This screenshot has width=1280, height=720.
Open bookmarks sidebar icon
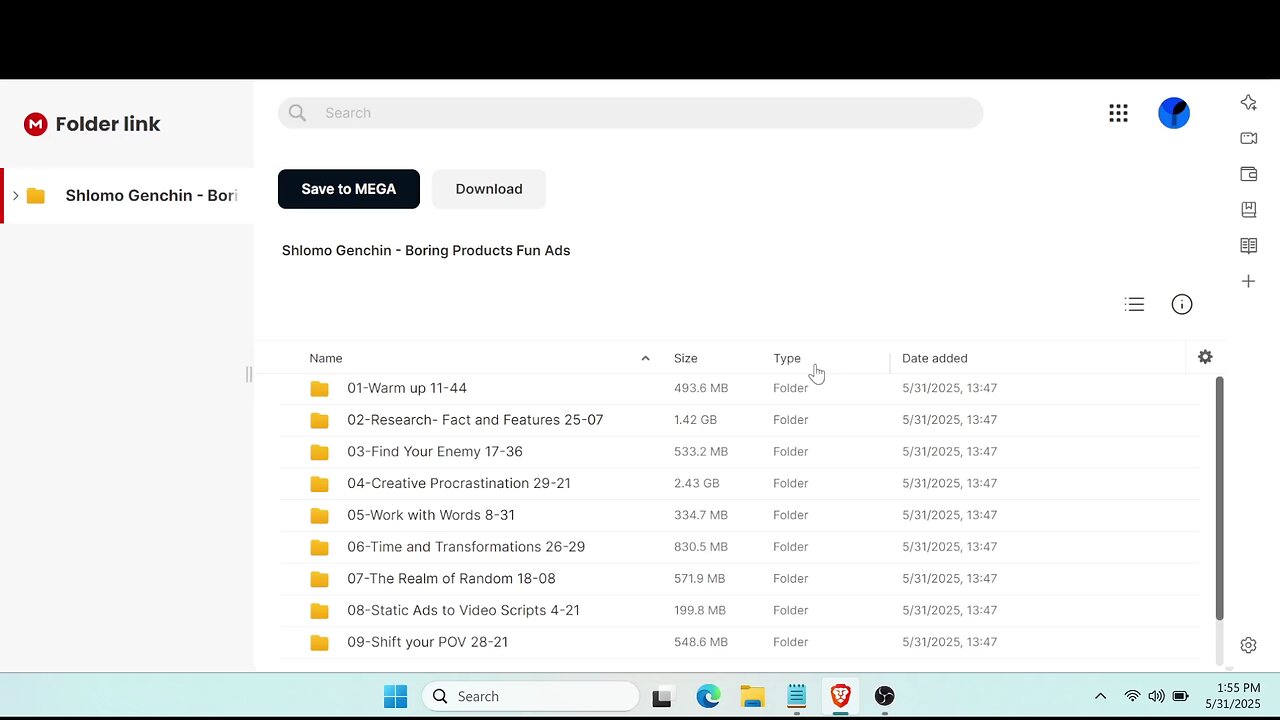(x=1248, y=210)
